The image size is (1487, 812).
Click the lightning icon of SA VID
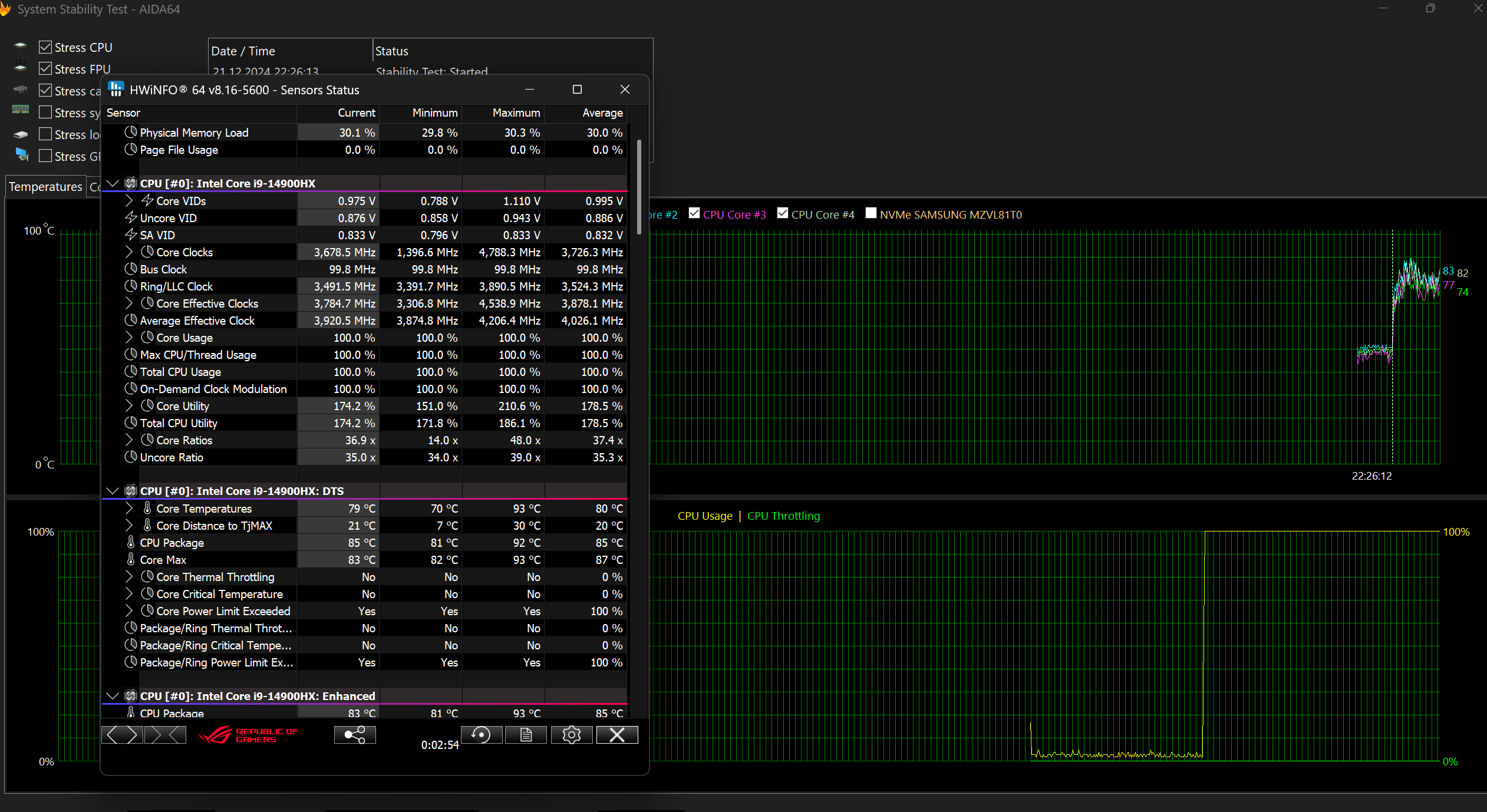(131, 235)
